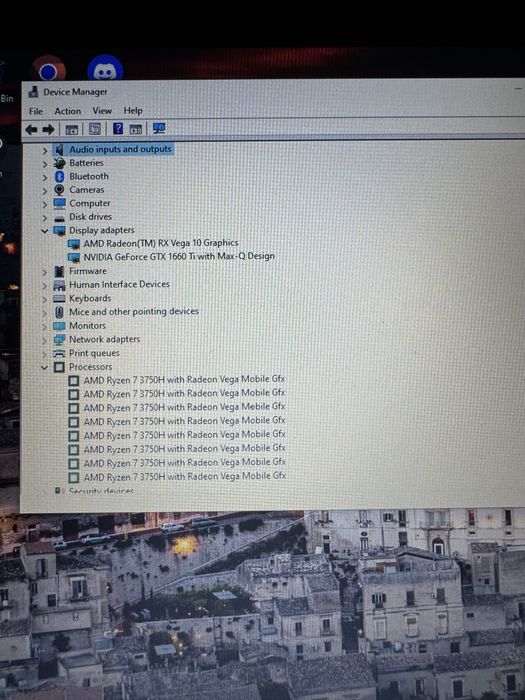Select the Human Interface Devices label
Screen dimensions: 525x700
tap(119, 284)
